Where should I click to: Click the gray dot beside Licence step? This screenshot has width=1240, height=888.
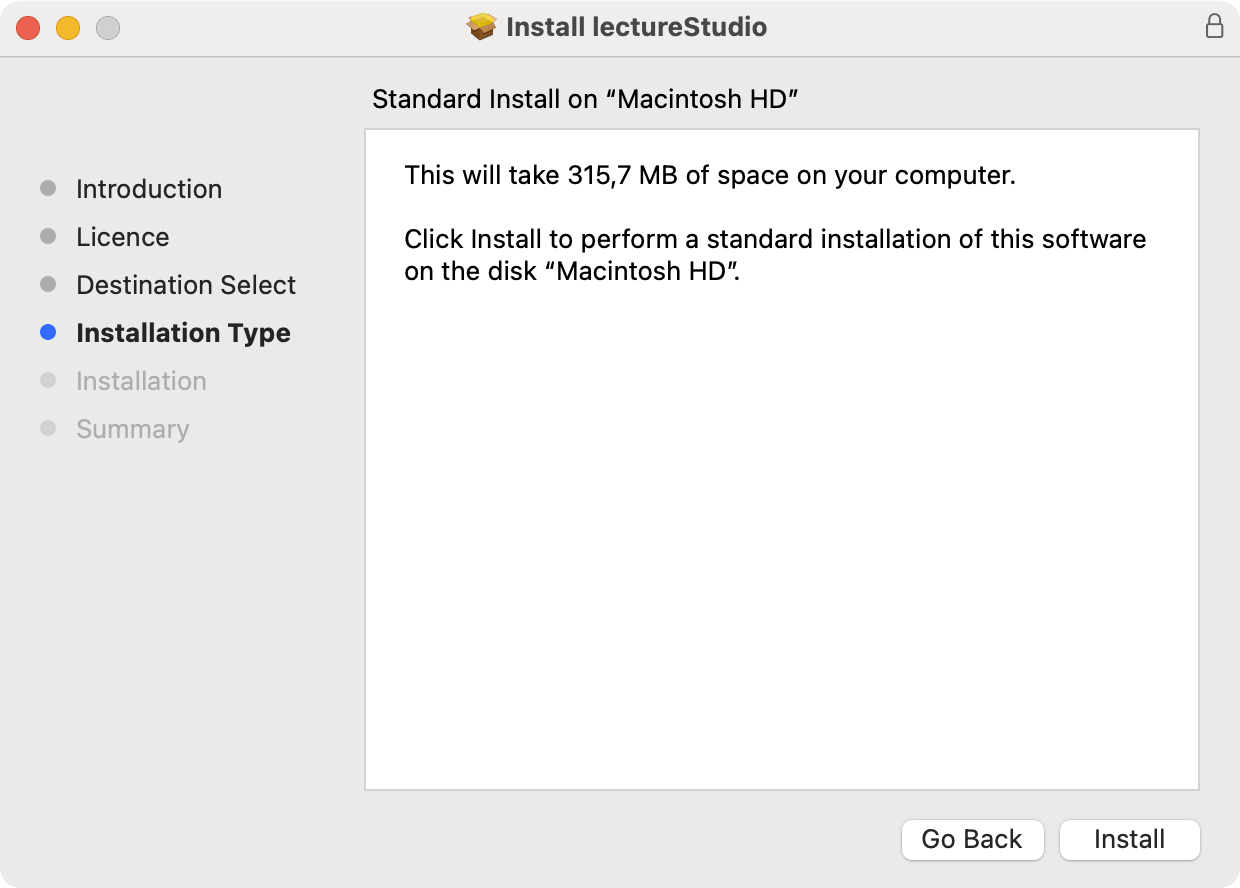pyautogui.click(x=48, y=235)
